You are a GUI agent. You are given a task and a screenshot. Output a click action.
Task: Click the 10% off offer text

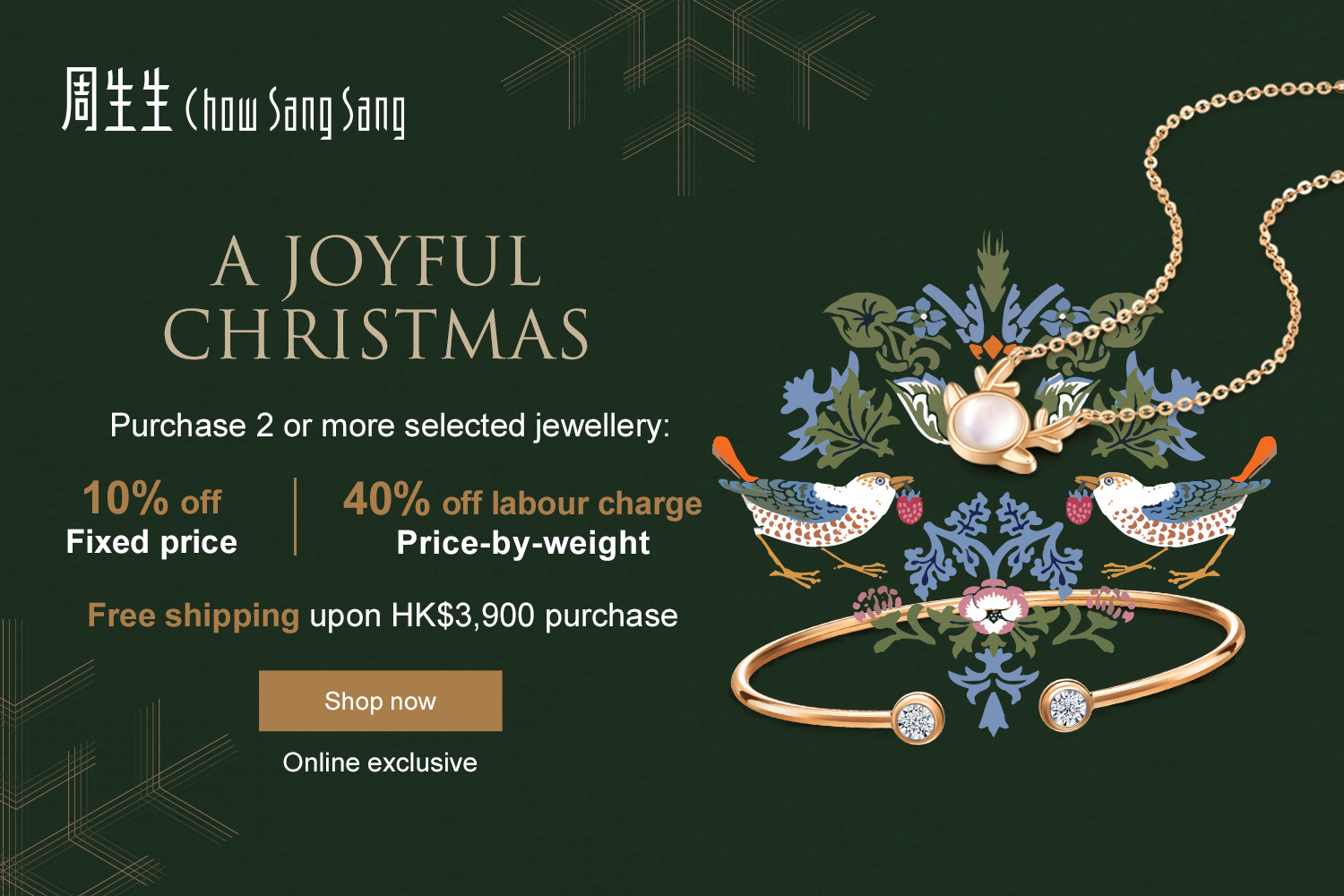tap(151, 500)
